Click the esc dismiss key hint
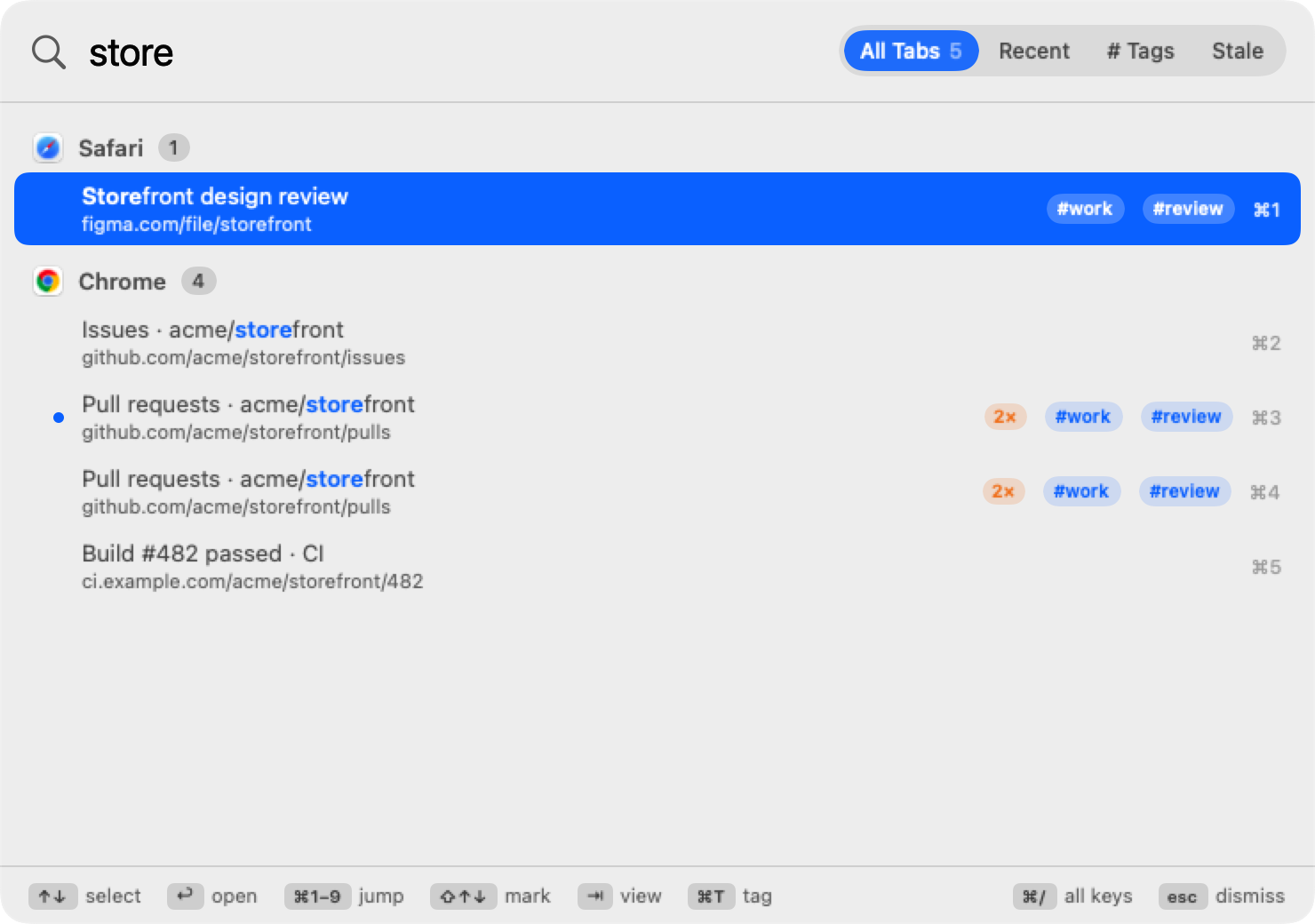Viewport: 1315px width, 924px height. [1182, 896]
